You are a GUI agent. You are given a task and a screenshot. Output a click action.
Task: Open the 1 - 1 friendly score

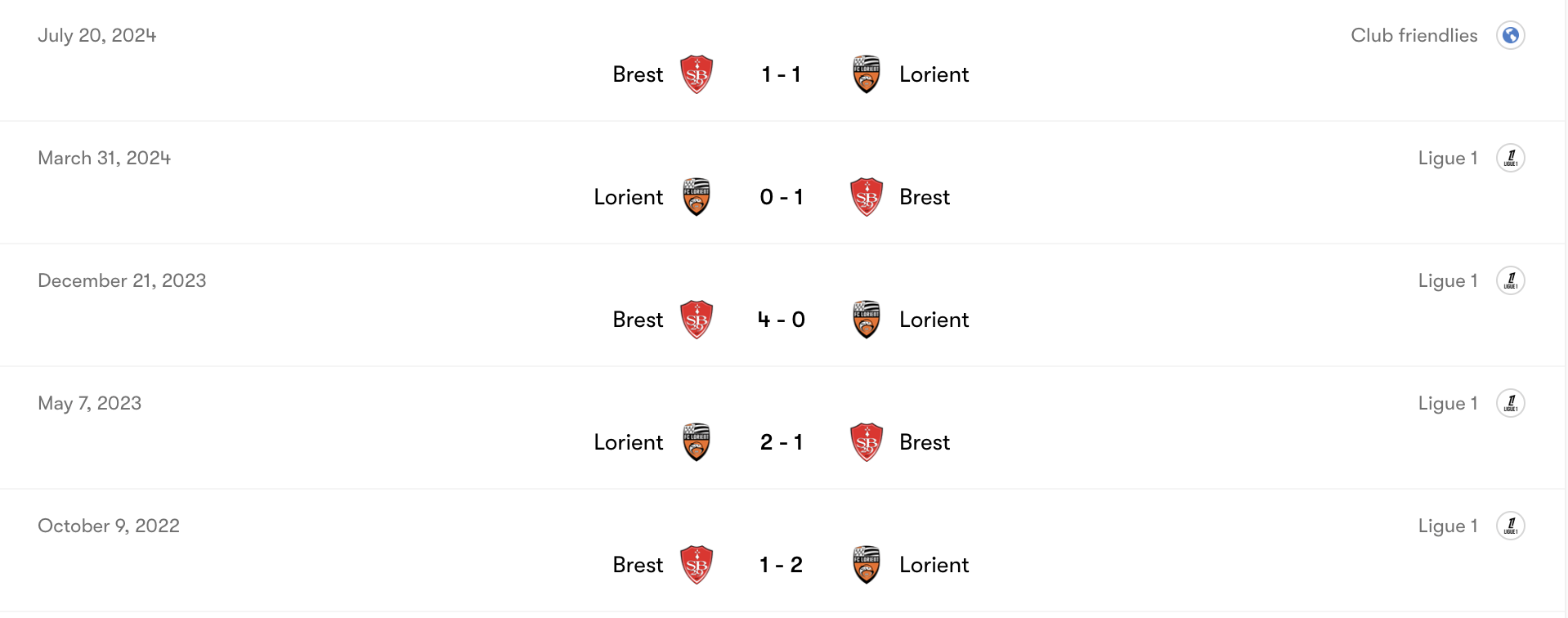782,74
